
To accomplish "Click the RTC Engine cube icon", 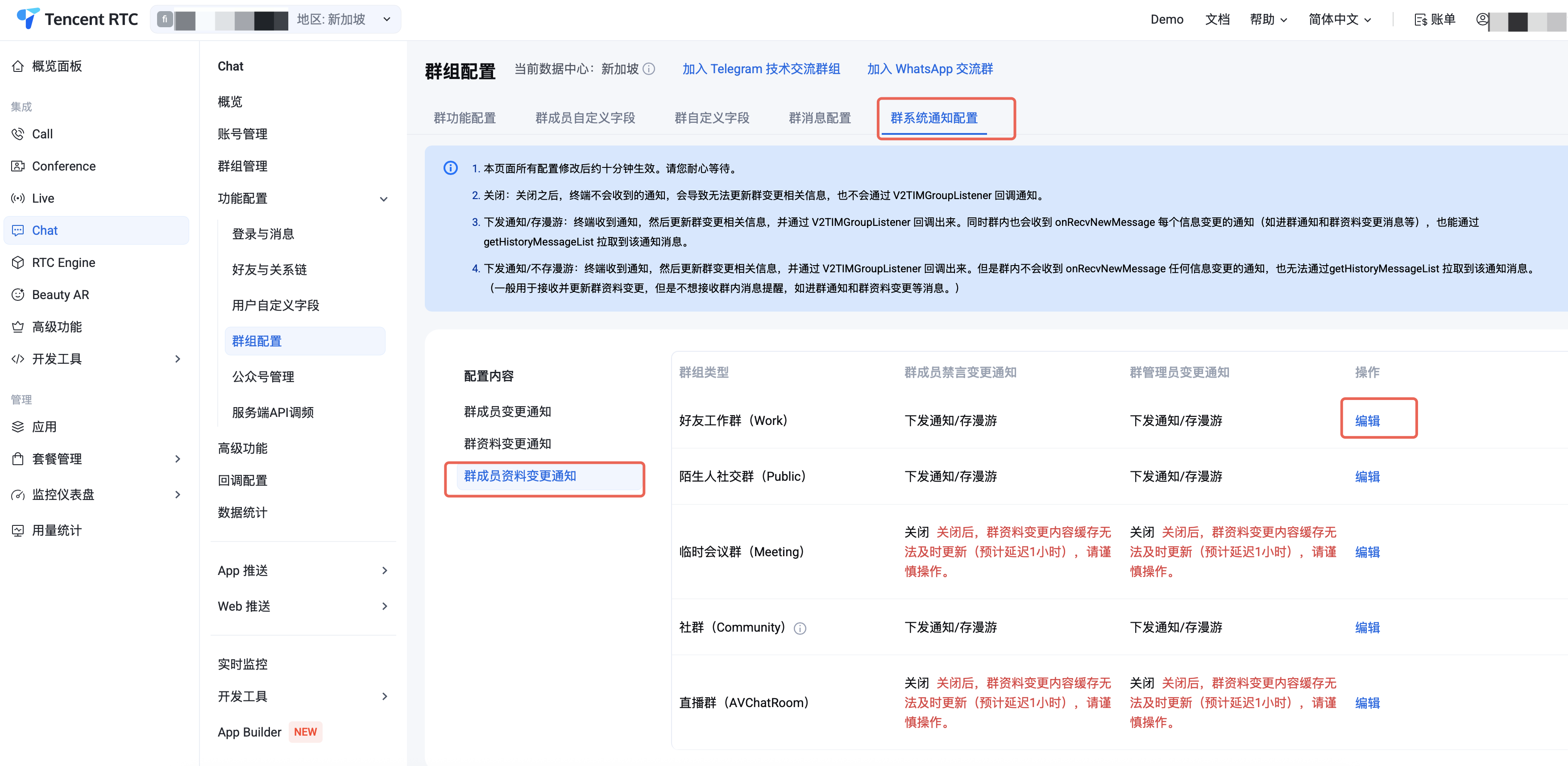I will tap(18, 262).
